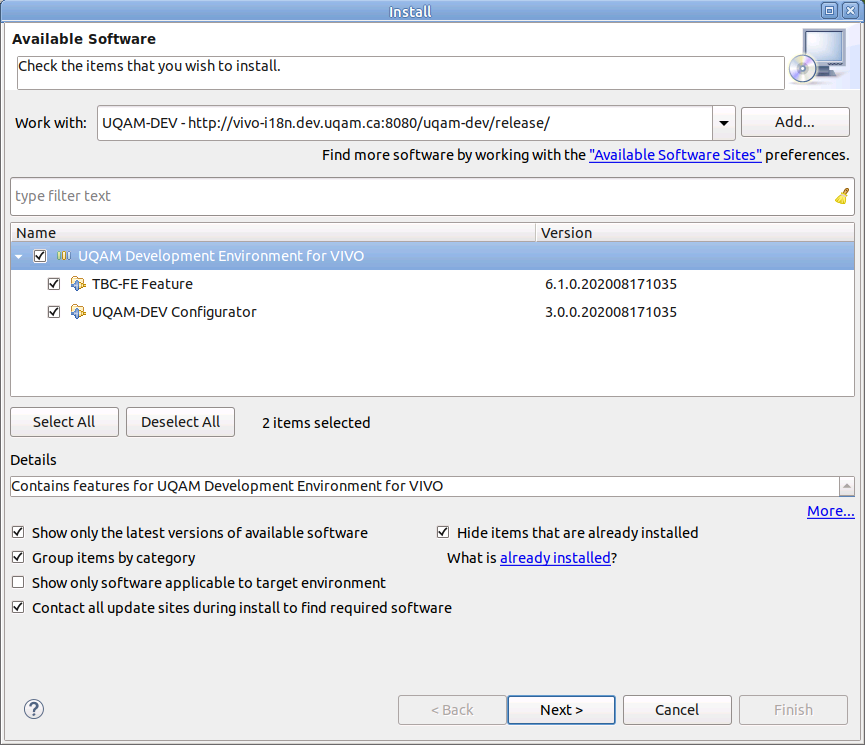Screen dimensions: 865x745
Task: Toggle Contact all update sites checkbox
Action: click(x=18, y=608)
